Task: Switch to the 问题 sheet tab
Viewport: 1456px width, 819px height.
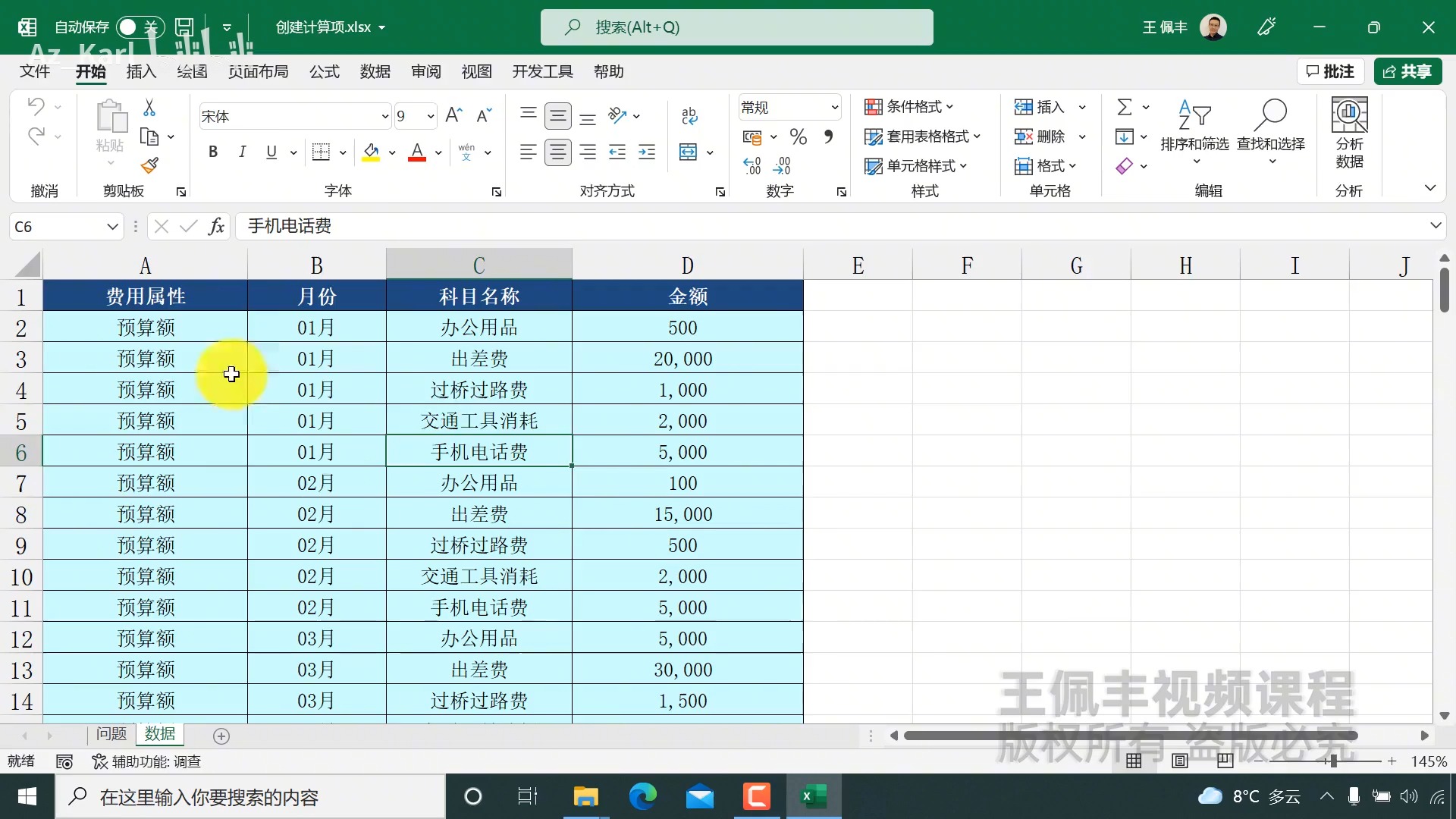Action: coord(111,734)
